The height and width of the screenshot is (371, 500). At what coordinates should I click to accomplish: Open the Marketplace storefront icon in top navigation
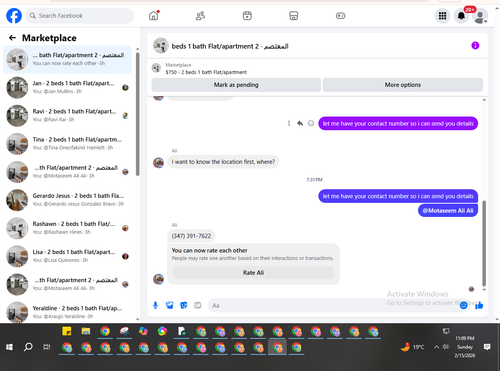(294, 16)
